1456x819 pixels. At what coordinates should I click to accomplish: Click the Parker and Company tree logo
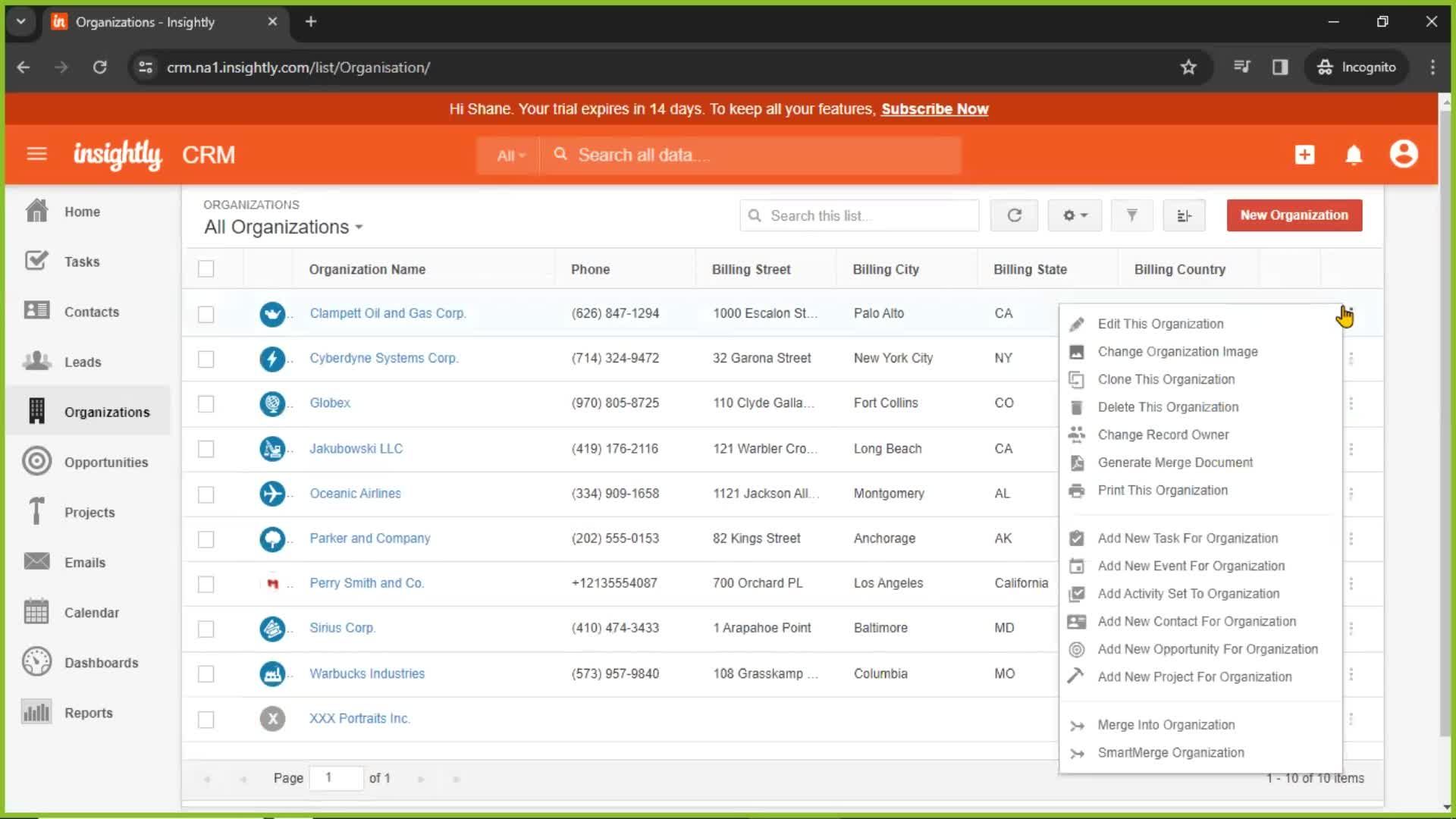[x=272, y=538]
